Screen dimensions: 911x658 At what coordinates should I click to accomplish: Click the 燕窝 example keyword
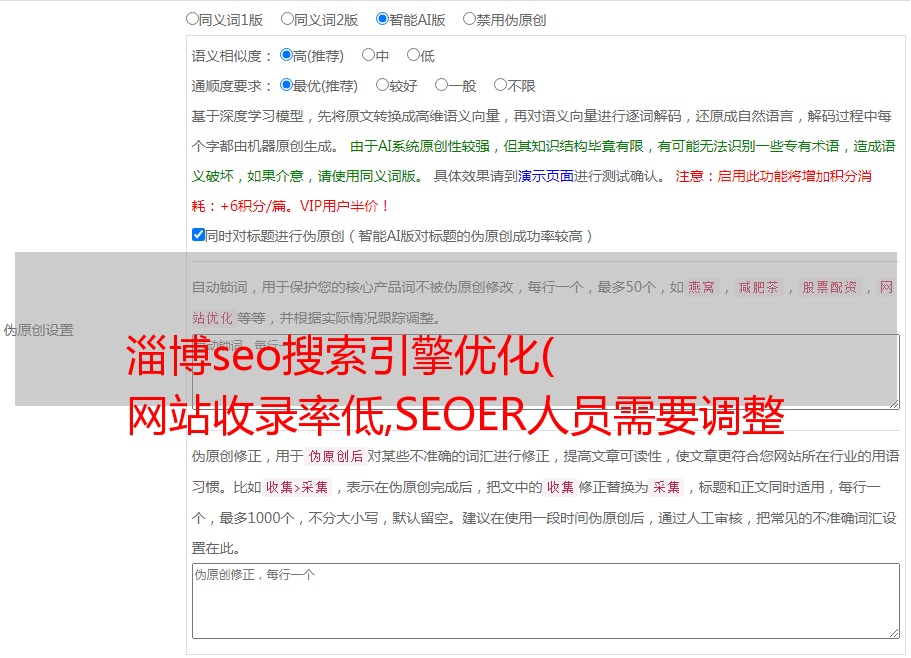pos(701,287)
